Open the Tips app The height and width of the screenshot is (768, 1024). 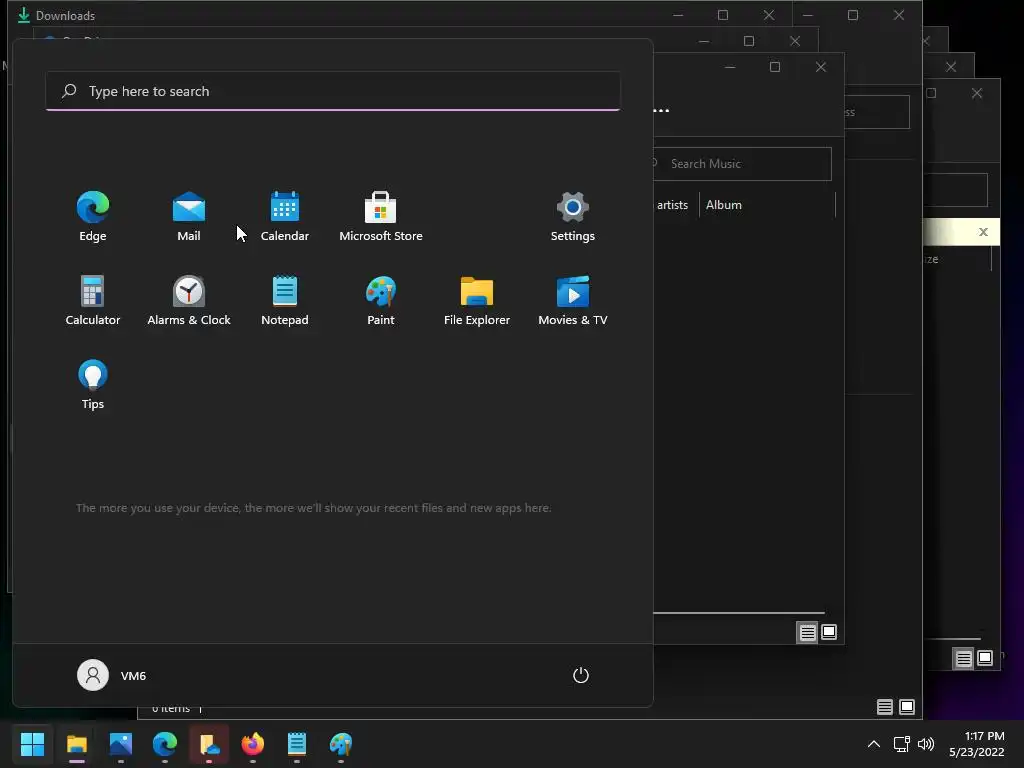(x=93, y=385)
